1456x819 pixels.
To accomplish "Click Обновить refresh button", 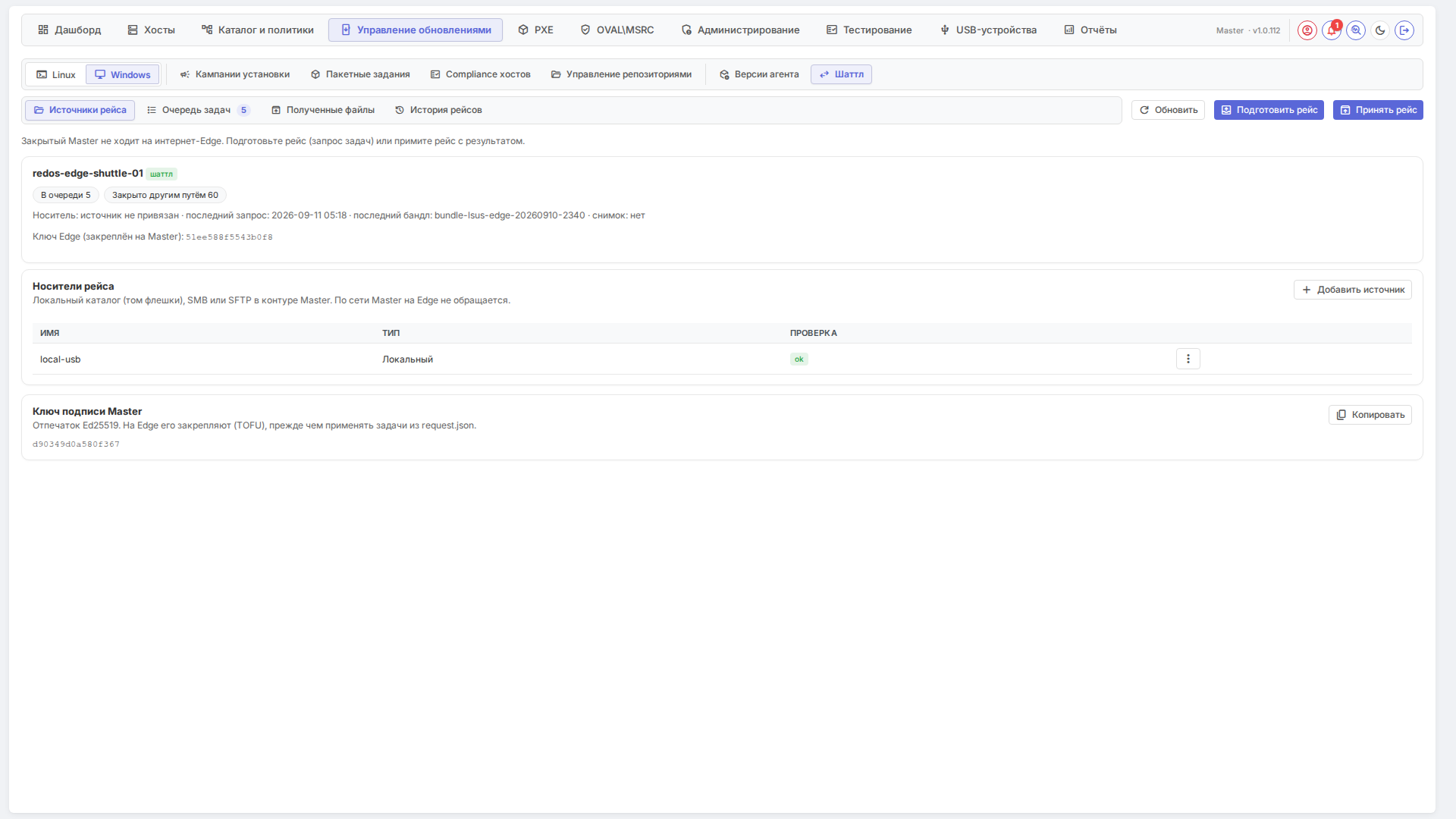I will tap(1168, 110).
